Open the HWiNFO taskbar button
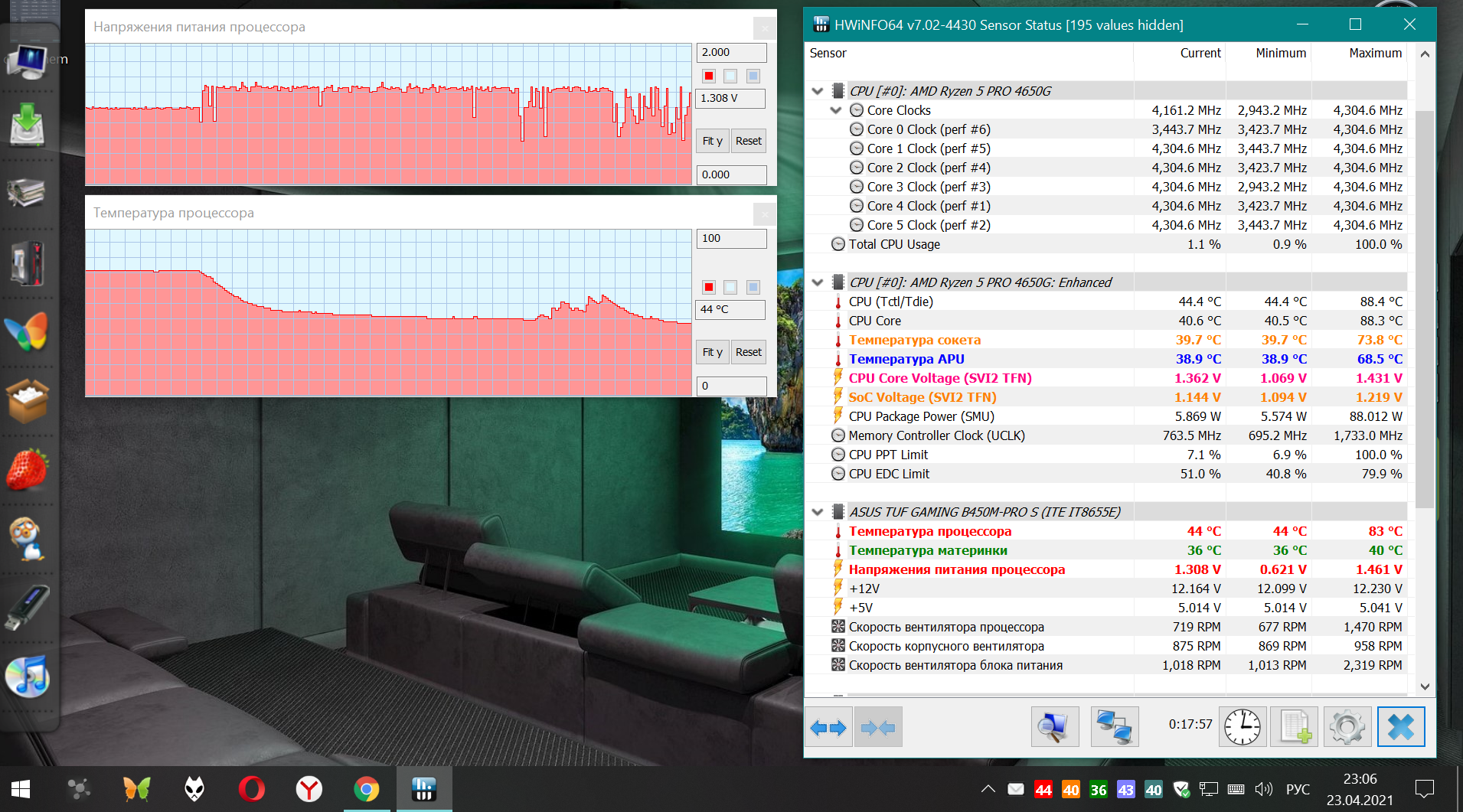 424,789
